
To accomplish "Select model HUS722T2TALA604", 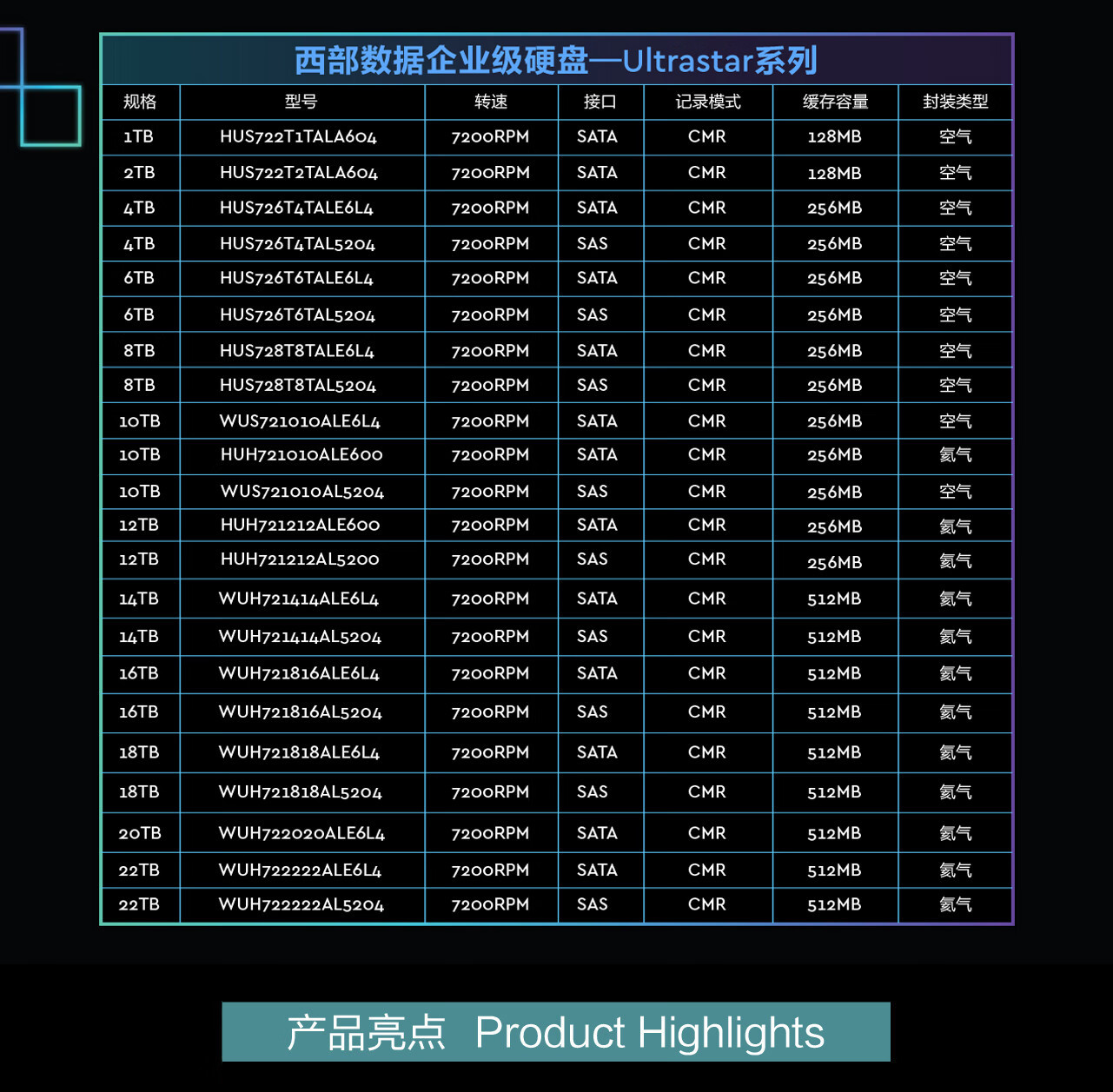I will [x=299, y=173].
